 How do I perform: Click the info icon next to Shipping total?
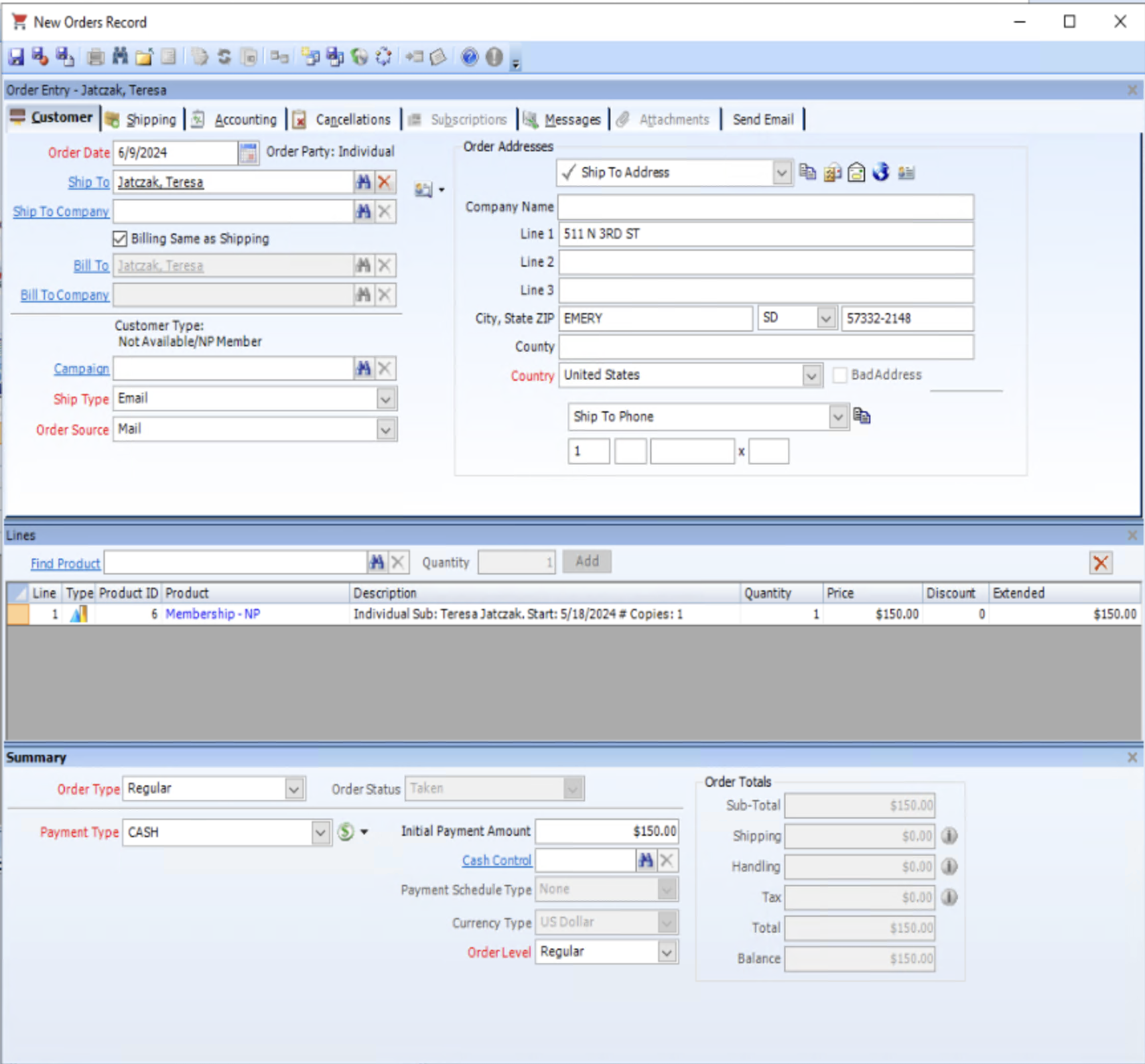click(x=949, y=836)
